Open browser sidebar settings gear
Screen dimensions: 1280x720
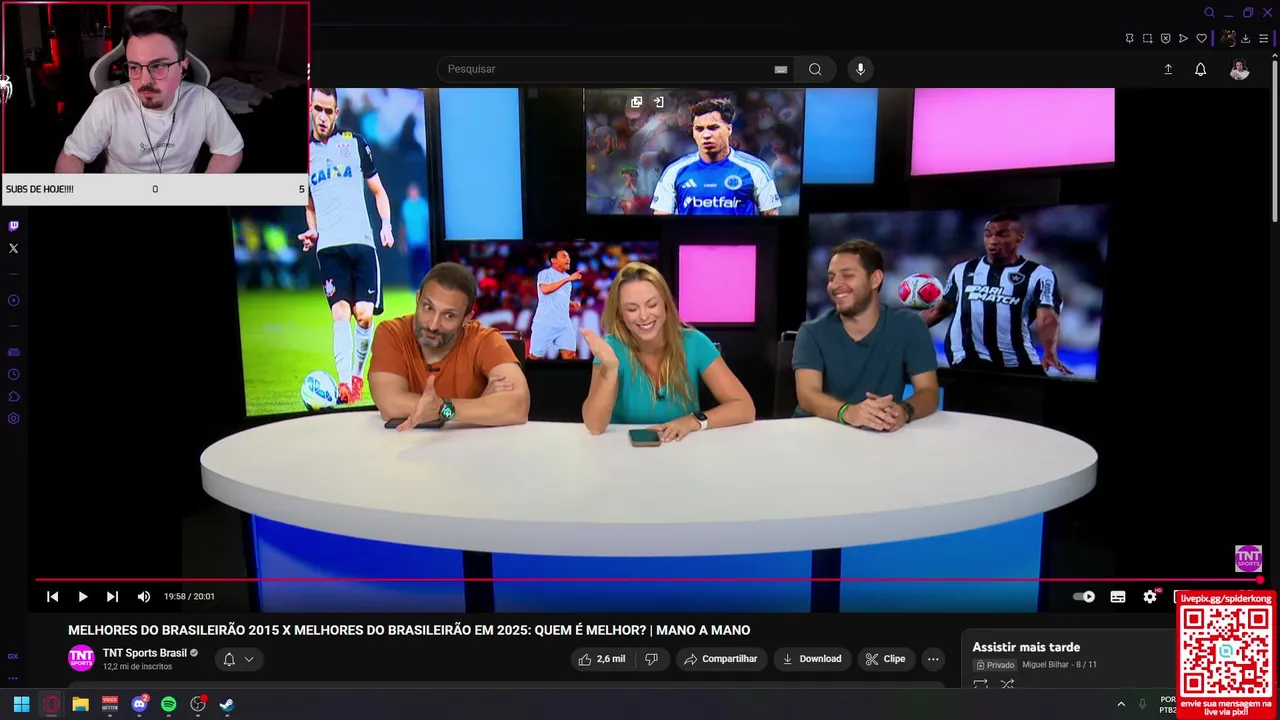click(x=13, y=418)
